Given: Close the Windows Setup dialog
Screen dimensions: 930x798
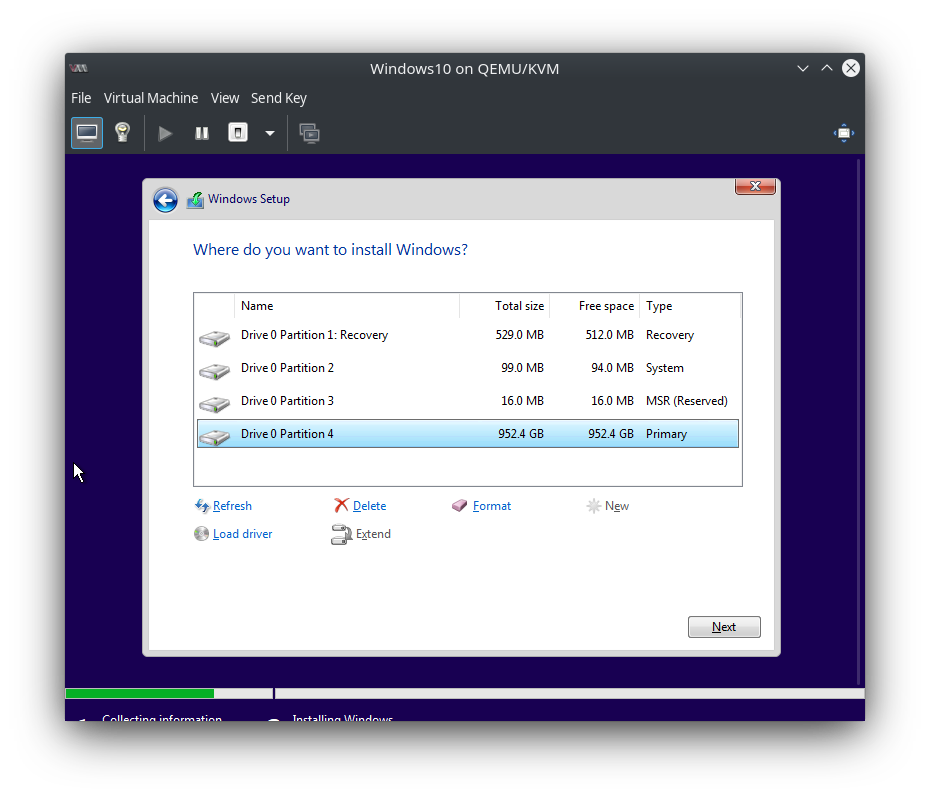Looking at the screenshot, I should pos(755,186).
